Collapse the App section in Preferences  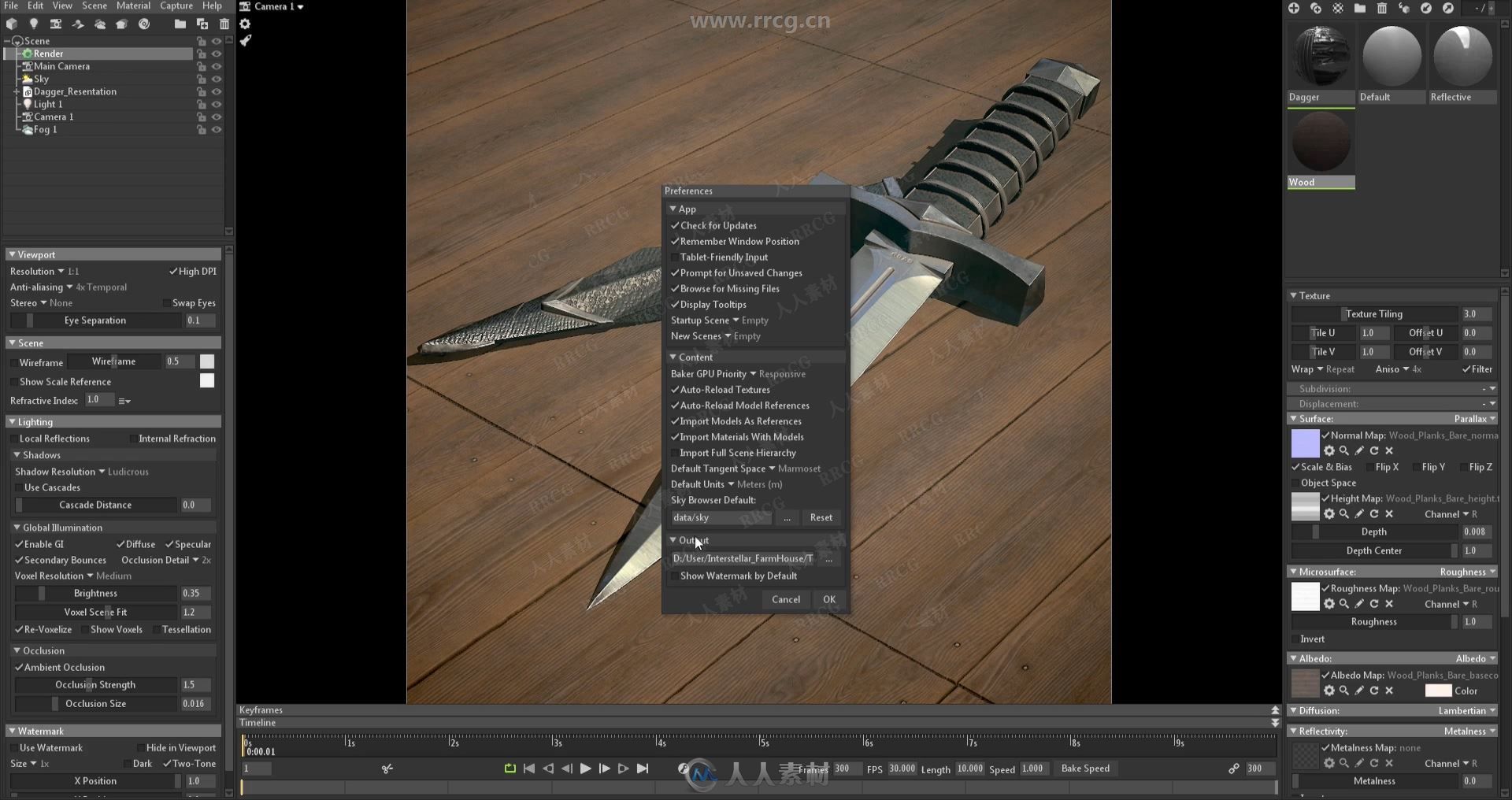[x=673, y=209]
